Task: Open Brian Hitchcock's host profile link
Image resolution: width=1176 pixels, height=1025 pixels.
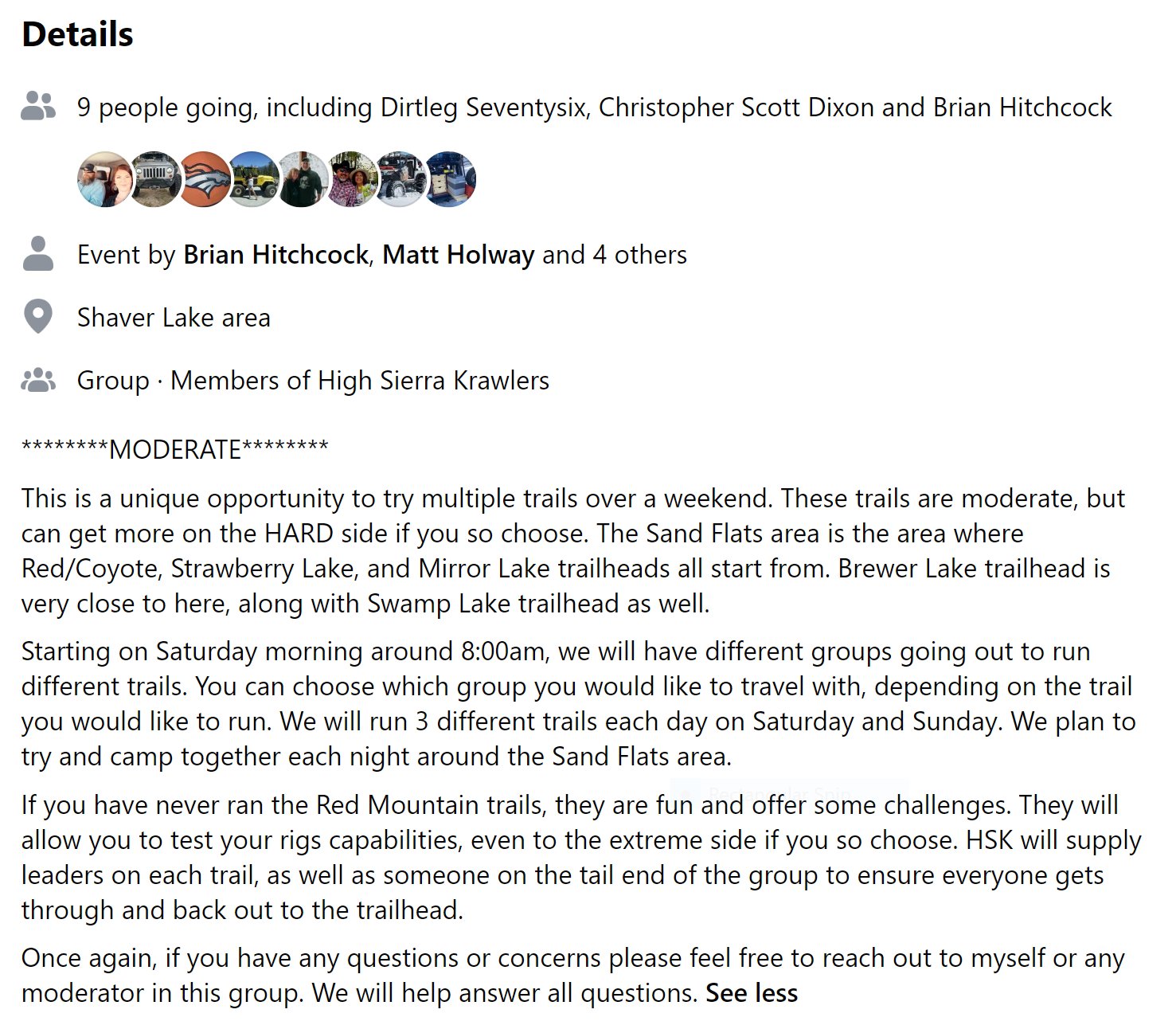Action: [275, 254]
